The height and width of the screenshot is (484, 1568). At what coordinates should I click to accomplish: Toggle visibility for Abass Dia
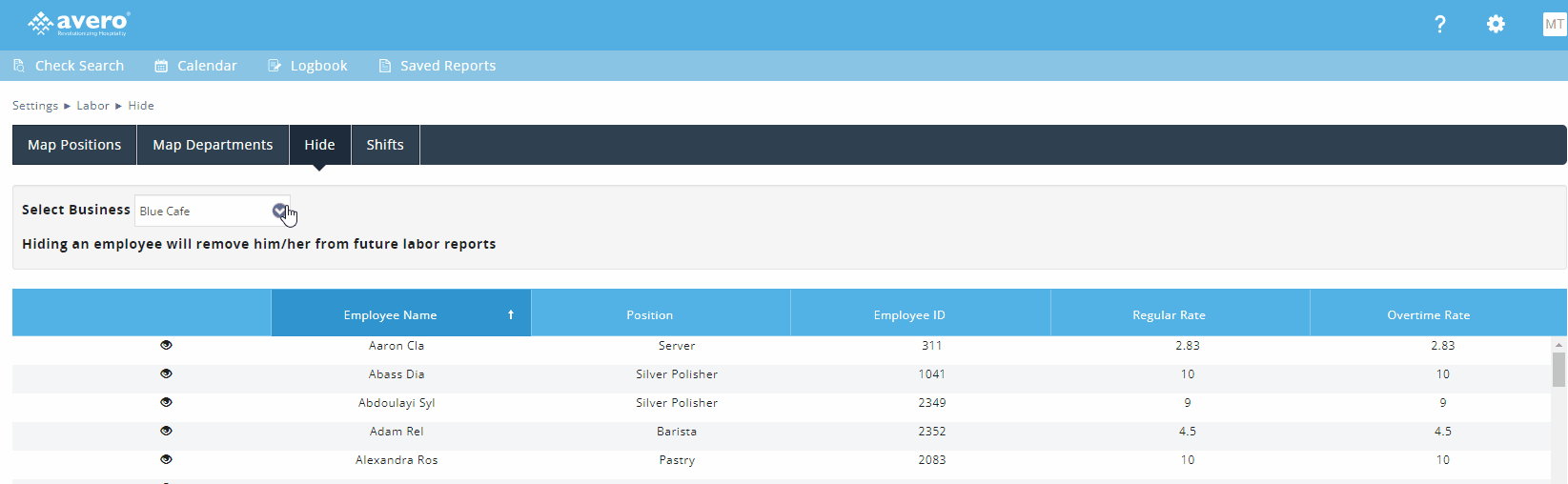coord(166,373)
